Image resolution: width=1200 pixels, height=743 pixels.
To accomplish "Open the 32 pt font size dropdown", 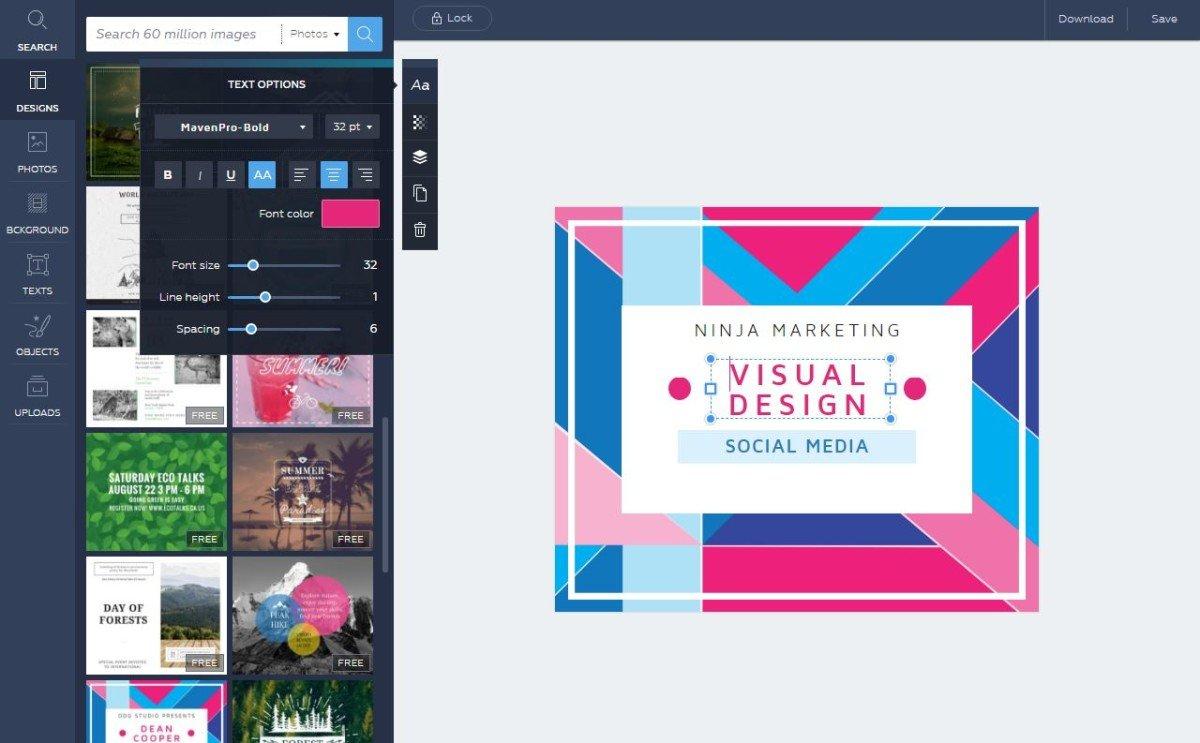I will [352, 127].
